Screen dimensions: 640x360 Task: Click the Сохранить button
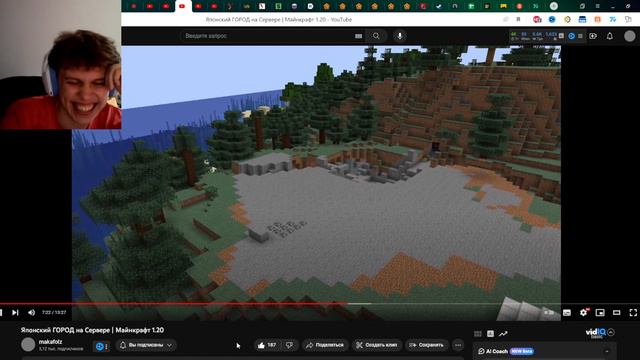pos(427,345)
